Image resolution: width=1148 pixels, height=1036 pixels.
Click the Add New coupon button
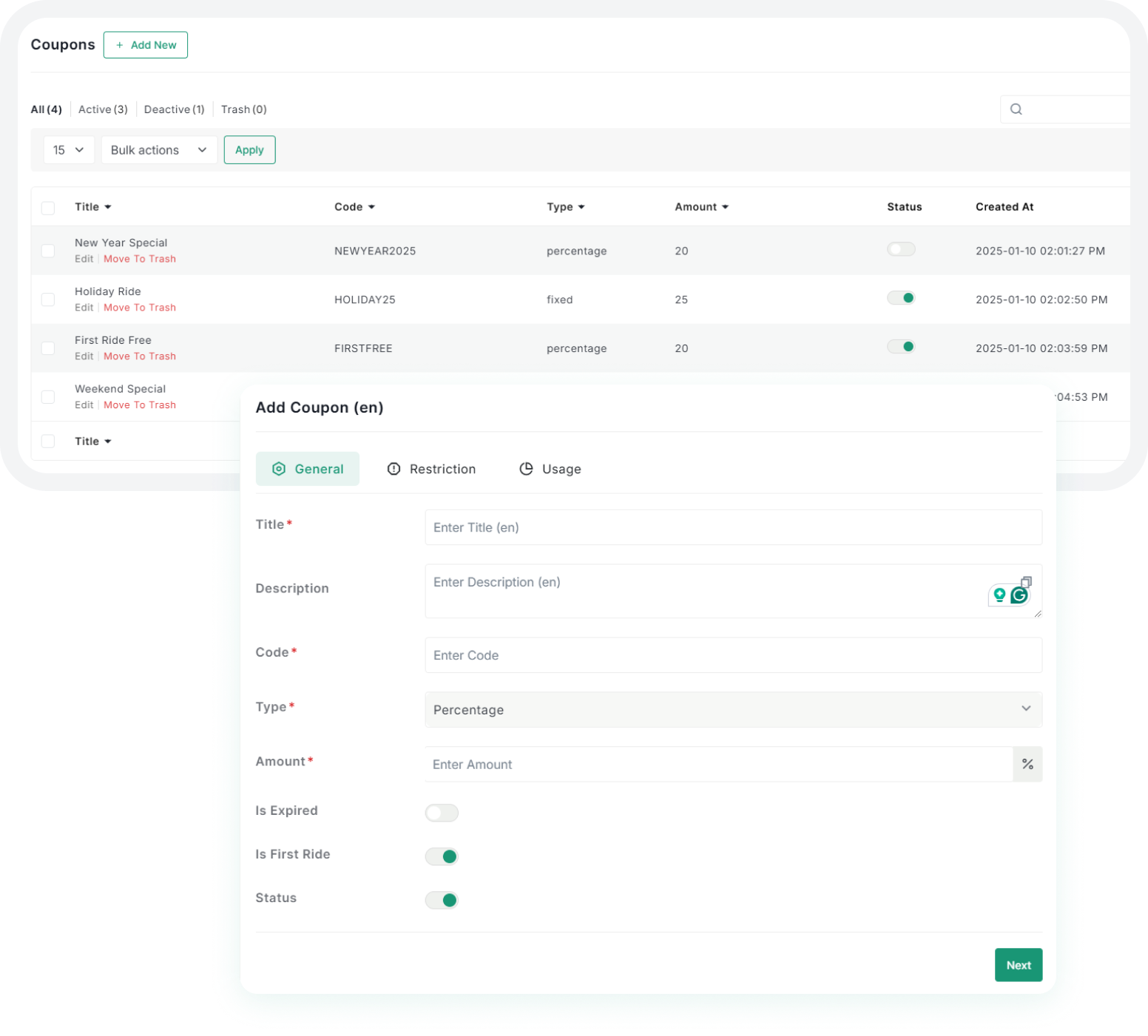146,45
